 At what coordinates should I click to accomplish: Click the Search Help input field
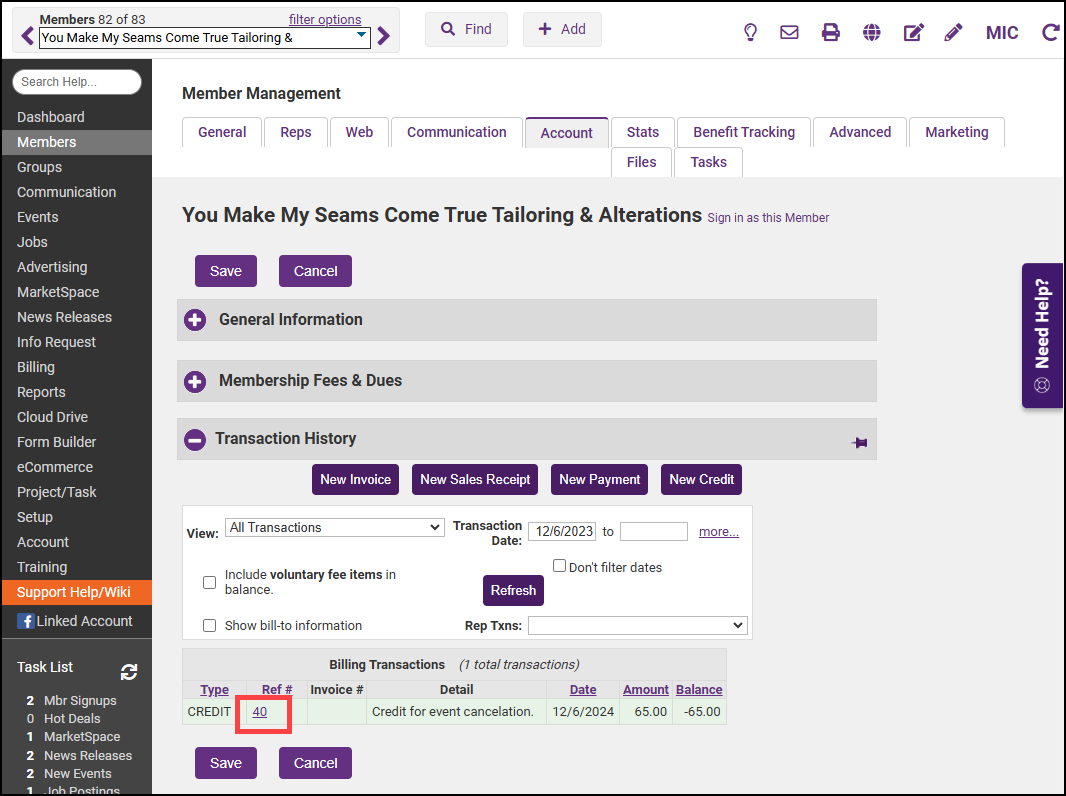pos(77,82)
